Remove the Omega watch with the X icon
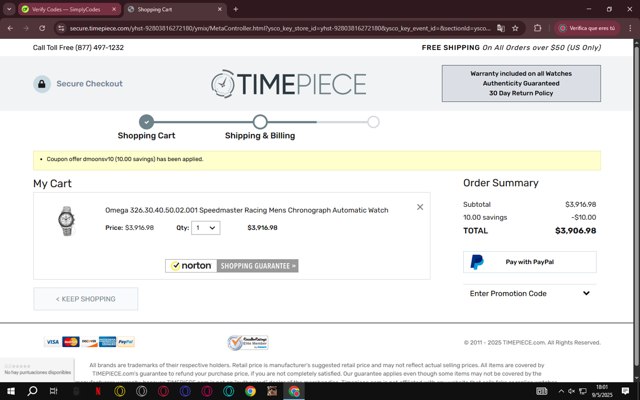The image size is (640, 400). click(420, 207)
